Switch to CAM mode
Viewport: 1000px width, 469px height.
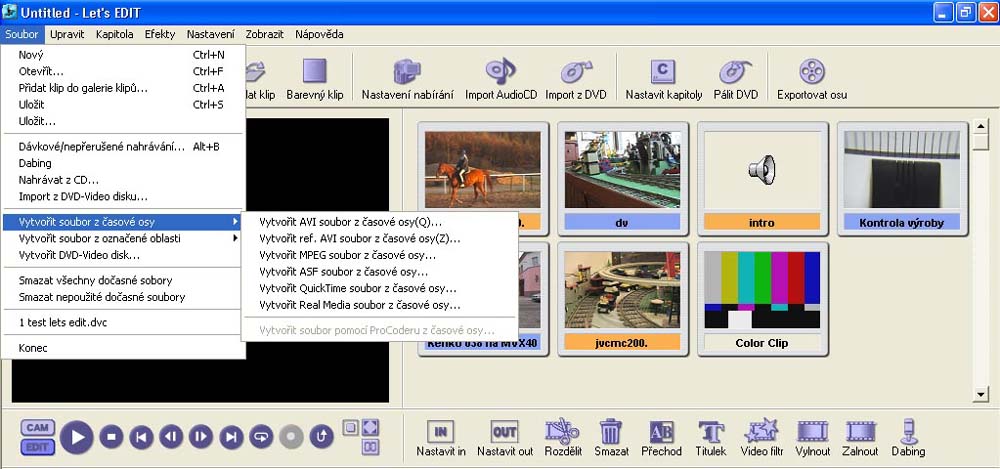(x=37, y=427)
